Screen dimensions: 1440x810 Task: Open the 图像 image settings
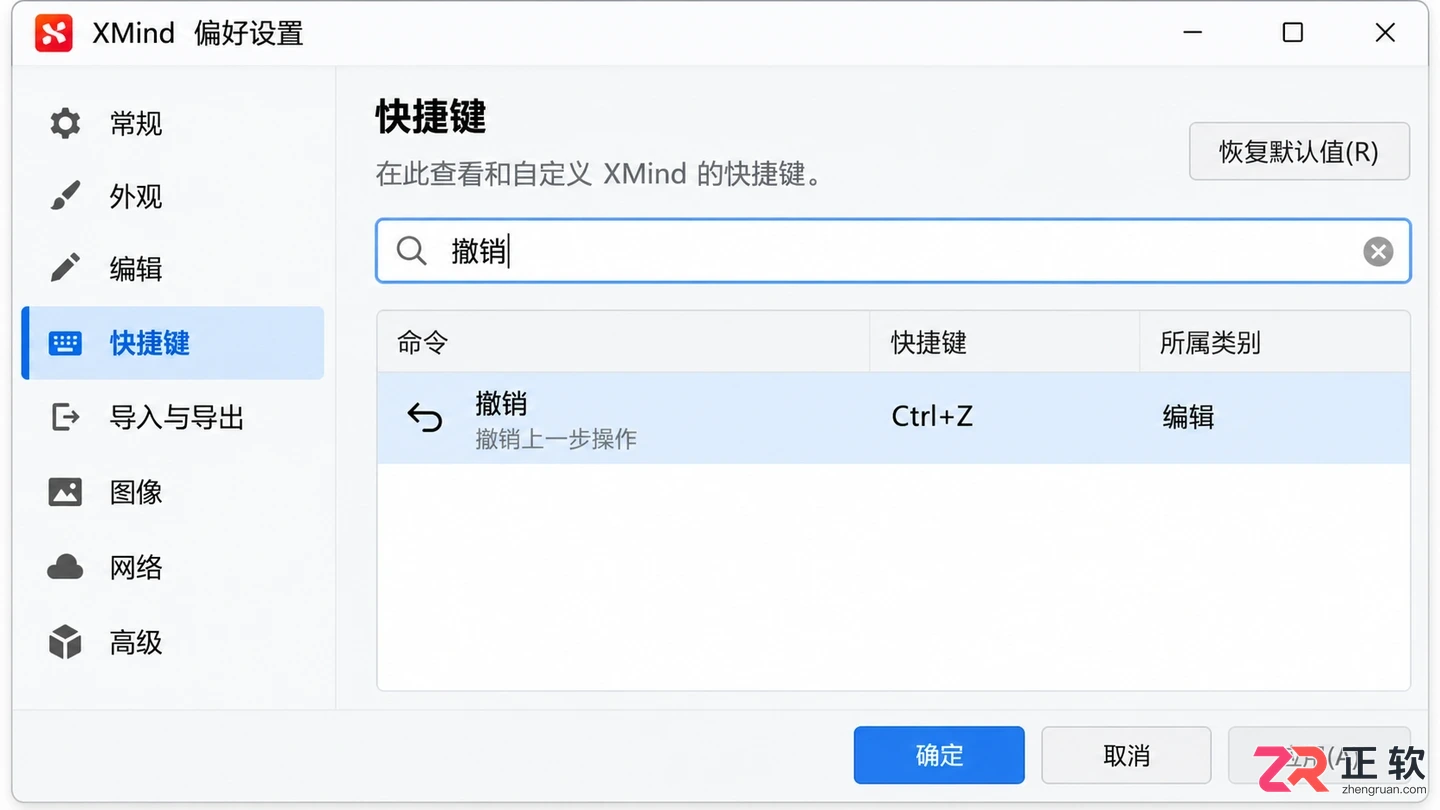(172, 492)
